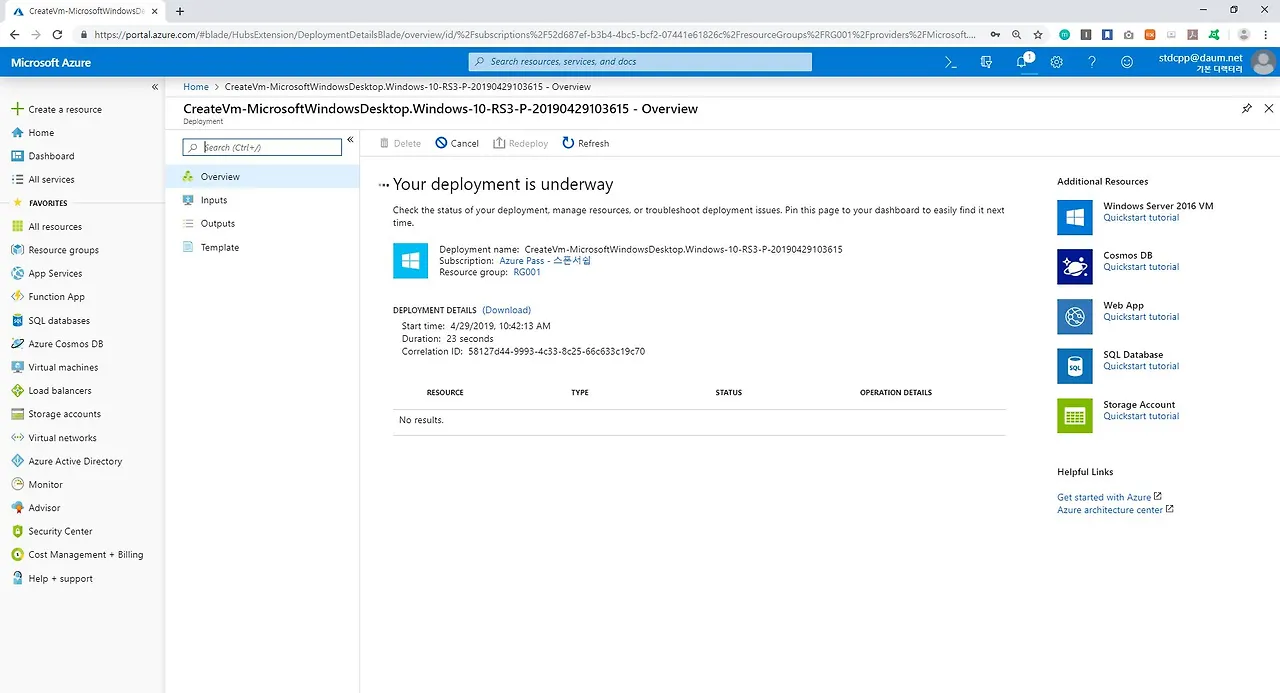Select the Inputs menu item
The height and width of the screenshot is (693, 1280).
click(x=262, y=200)
